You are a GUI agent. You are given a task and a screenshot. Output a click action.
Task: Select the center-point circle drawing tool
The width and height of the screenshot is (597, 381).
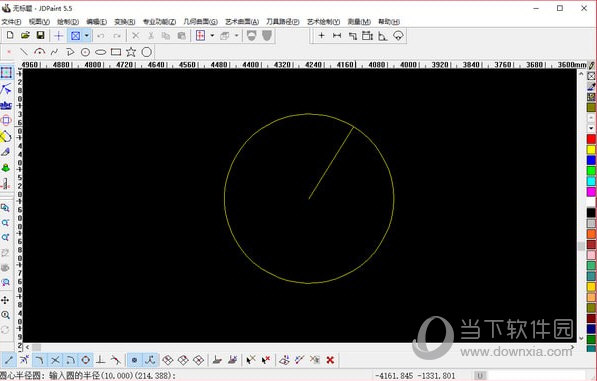pyautogui.click(x=85, y=52)
